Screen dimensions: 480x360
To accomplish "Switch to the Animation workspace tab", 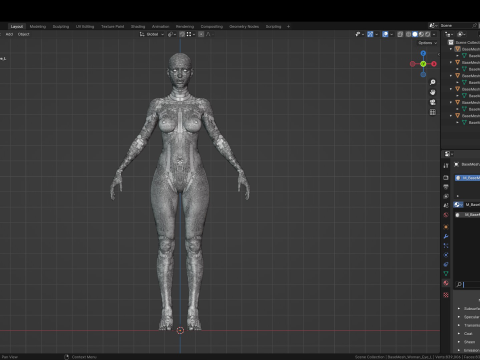I will coord(160,26).
